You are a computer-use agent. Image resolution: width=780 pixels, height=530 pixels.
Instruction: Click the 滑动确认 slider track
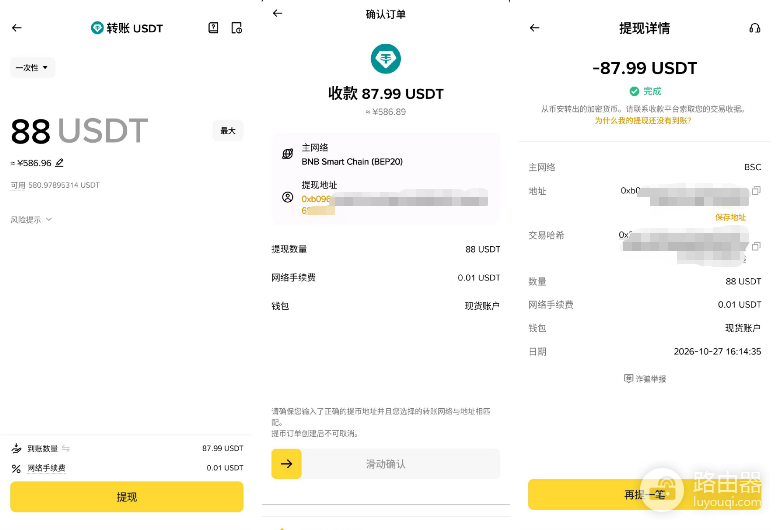386,464
